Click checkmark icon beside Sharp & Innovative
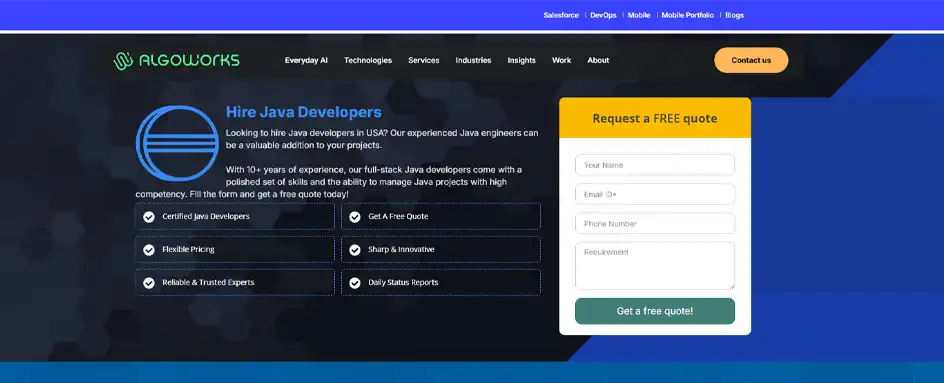The height and width of the screenshot is (383, 944). (355, 249)
